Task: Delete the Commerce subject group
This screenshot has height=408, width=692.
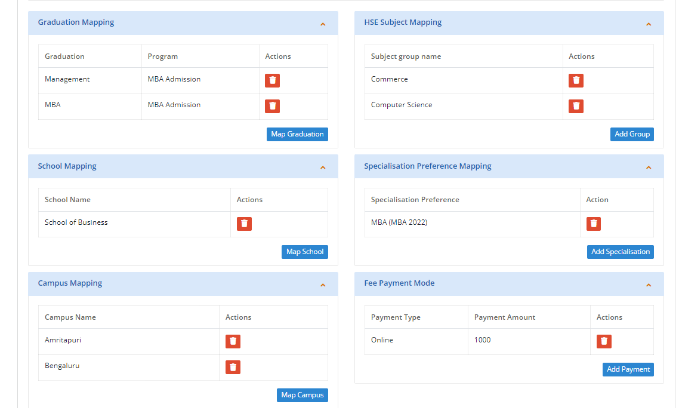Action: point(576,80)
